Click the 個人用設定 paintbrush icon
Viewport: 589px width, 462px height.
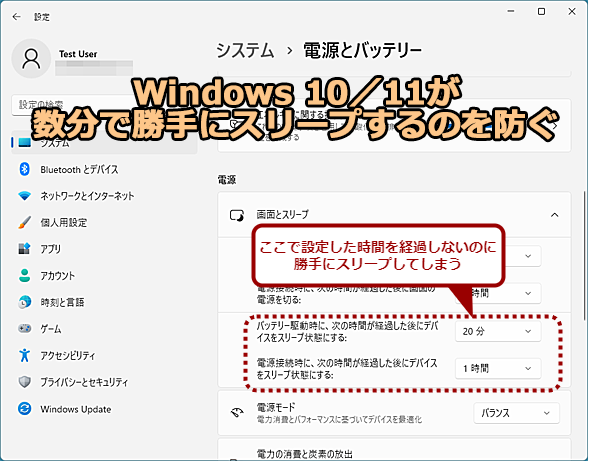(24, 222)
